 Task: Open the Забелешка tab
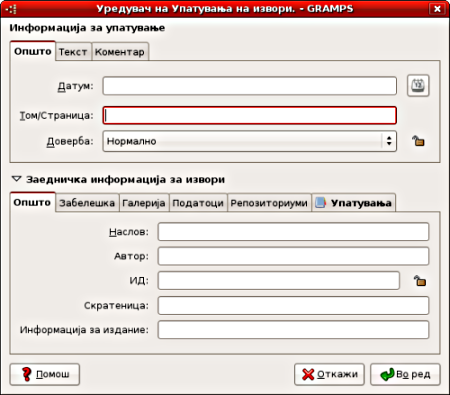click(x=87, y=203)
